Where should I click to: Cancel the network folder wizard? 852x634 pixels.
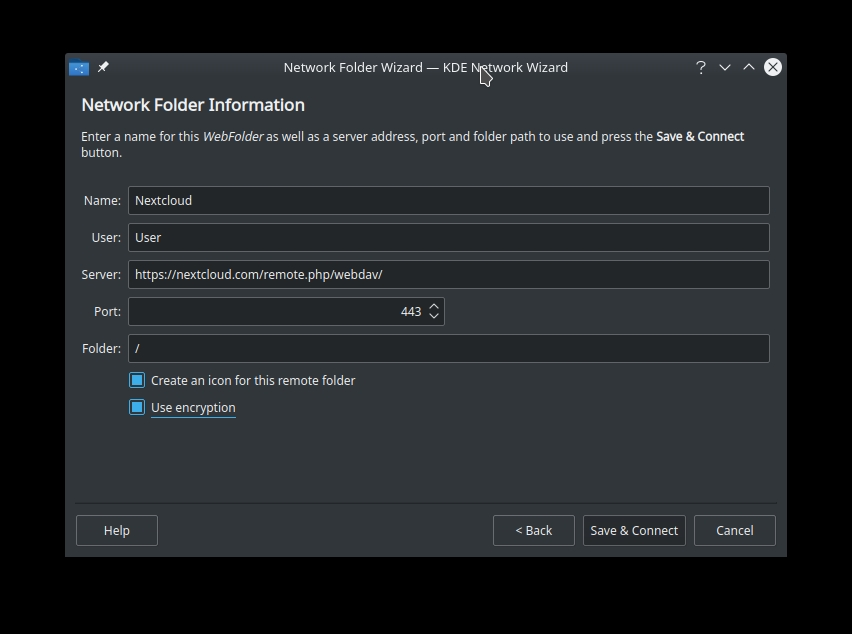[735, 530]
